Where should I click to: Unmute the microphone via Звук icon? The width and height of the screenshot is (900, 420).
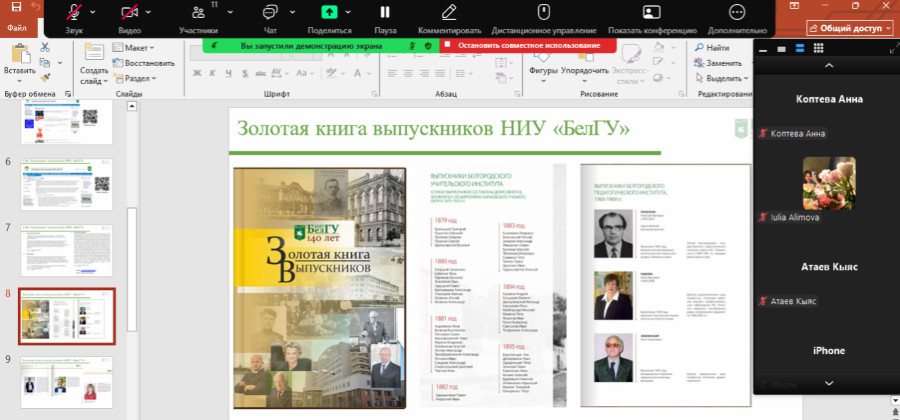[x=74, y=11]
